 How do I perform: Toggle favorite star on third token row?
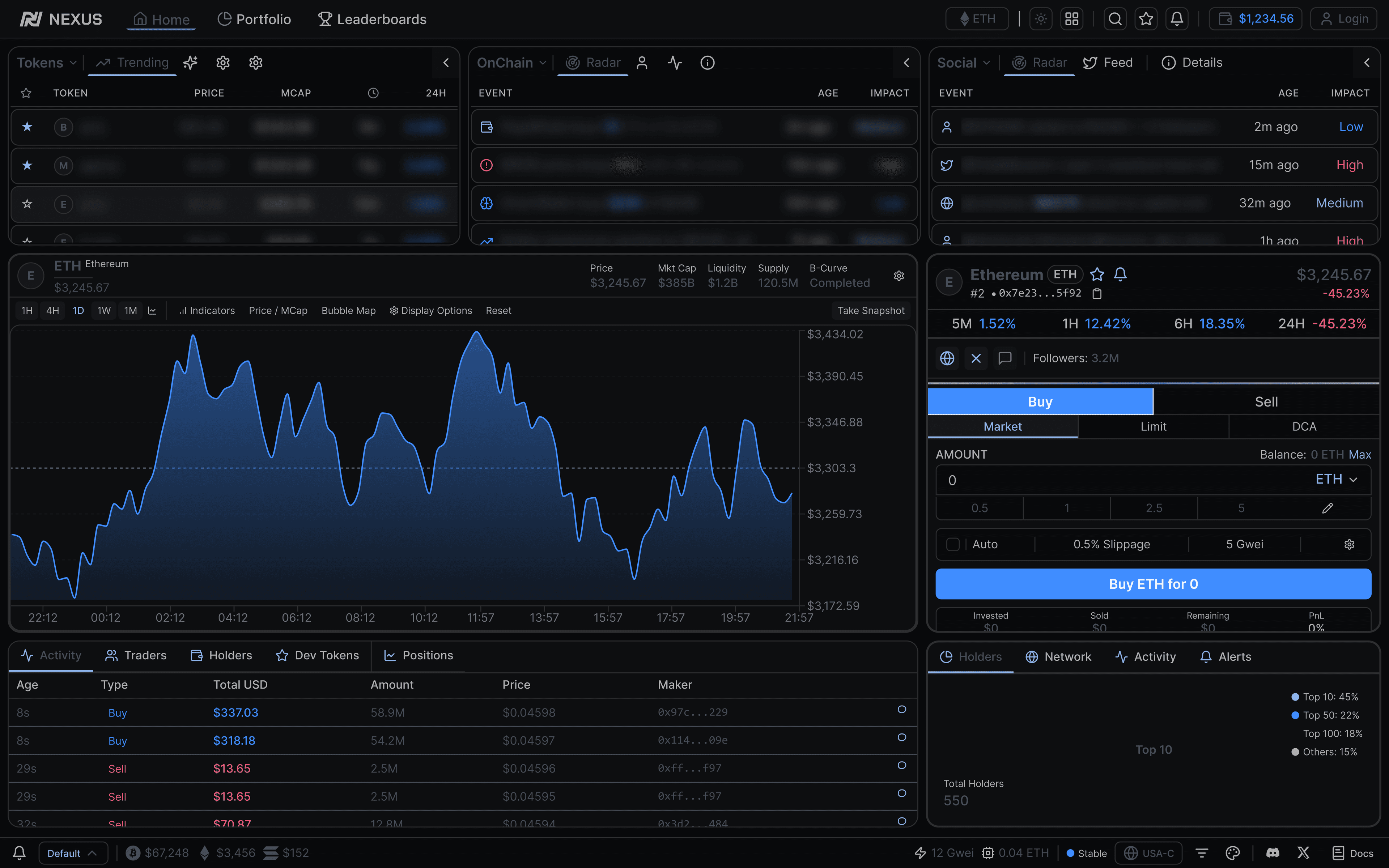pos(27,204)
